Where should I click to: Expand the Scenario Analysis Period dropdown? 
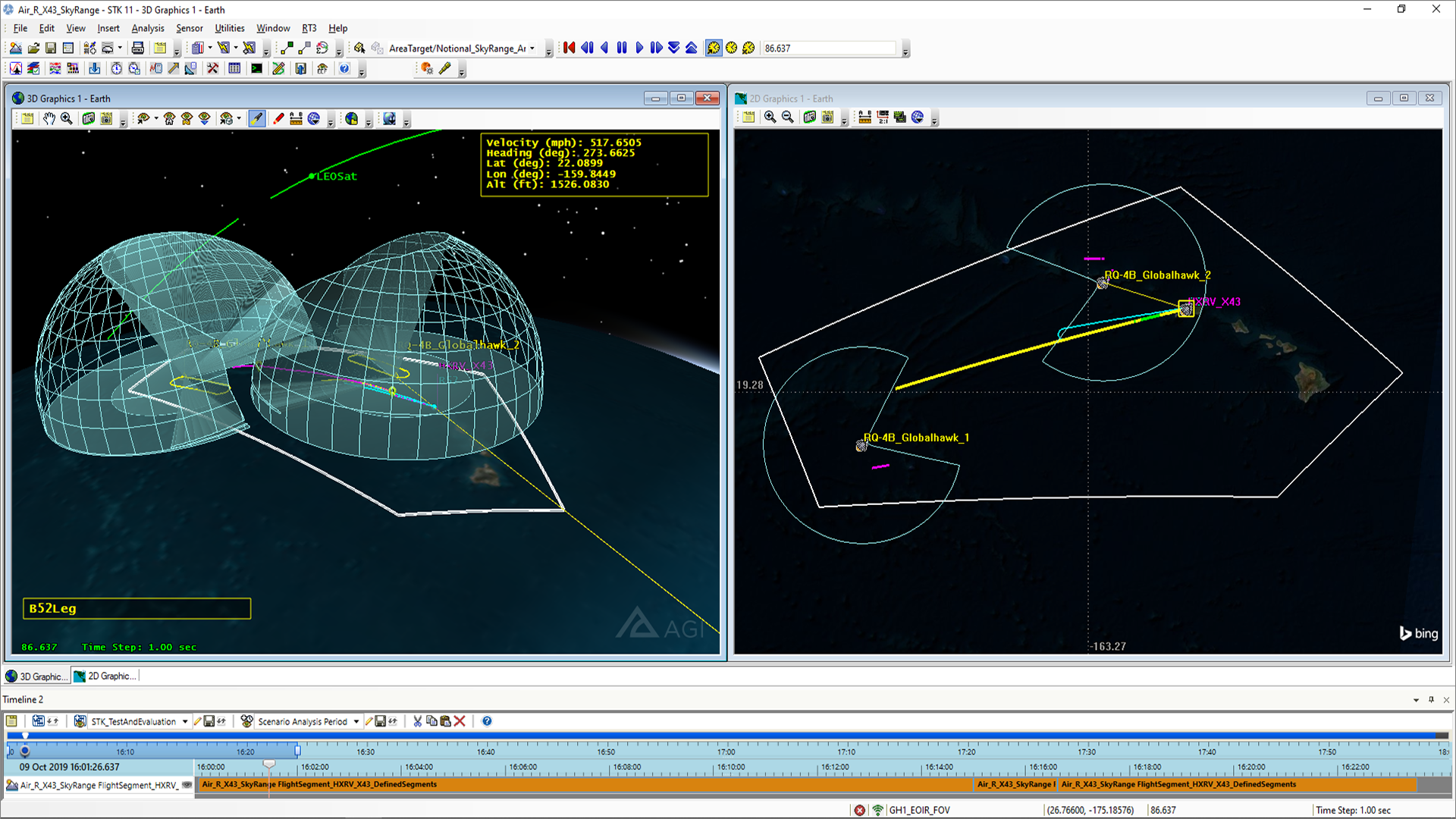pyautogui.click(x=356, y=722)
